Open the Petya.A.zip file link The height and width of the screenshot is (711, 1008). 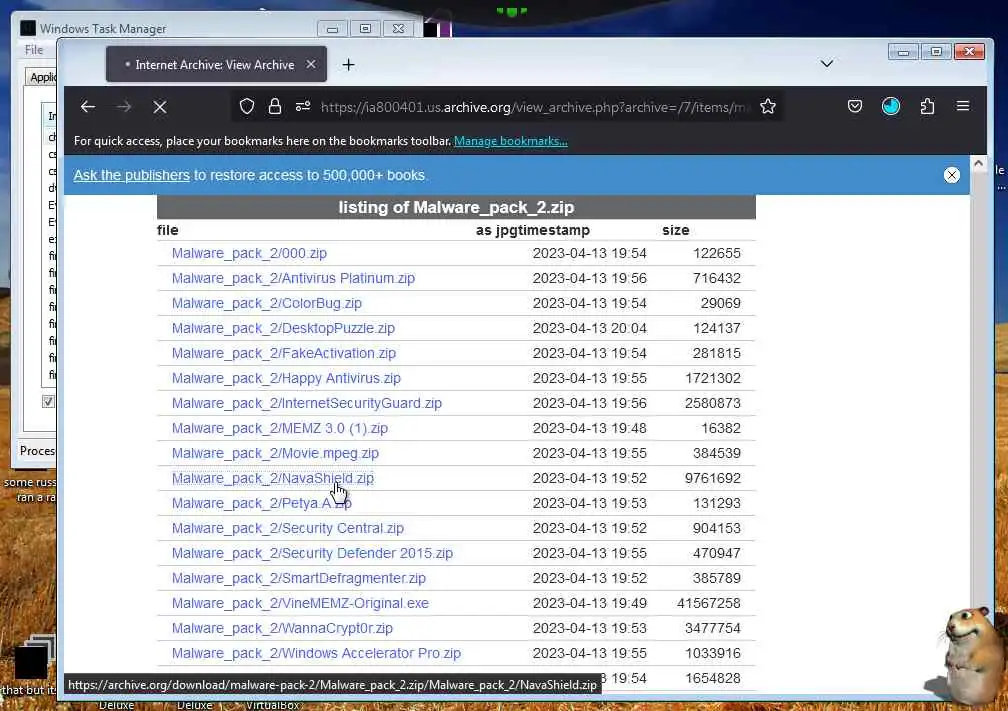pyautogui.click(x=262, y=503)
